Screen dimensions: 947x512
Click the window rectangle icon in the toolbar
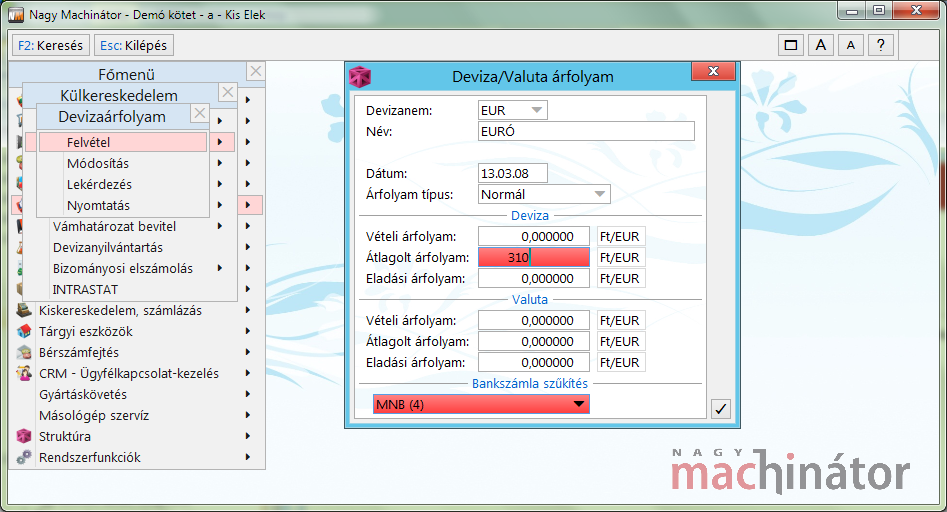(x=791, y=45)
